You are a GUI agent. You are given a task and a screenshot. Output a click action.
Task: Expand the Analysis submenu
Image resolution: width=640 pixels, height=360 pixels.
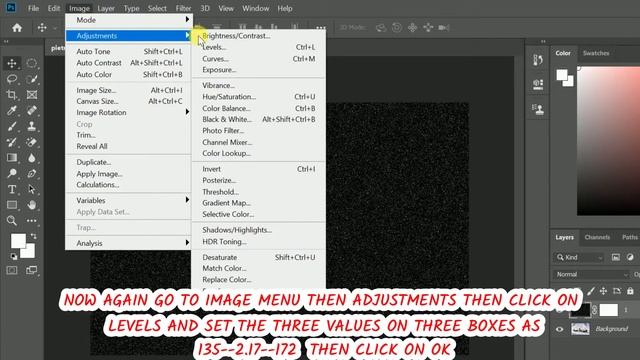point(129,243)
